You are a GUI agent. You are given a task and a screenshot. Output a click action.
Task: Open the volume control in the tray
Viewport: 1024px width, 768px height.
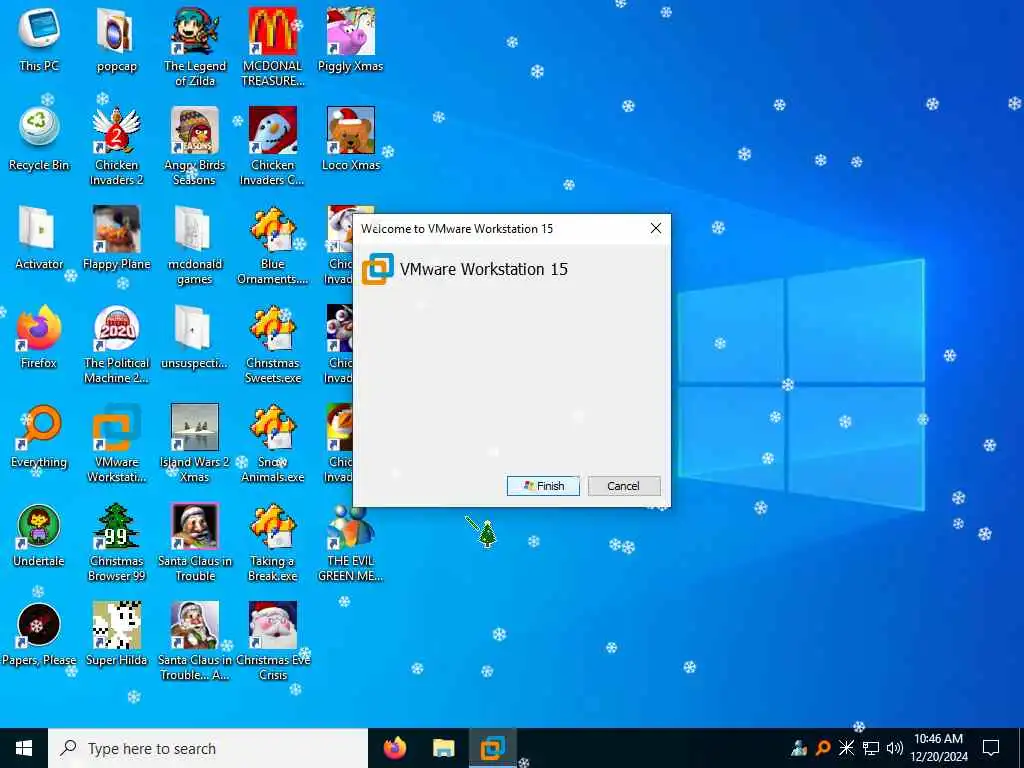895,748
